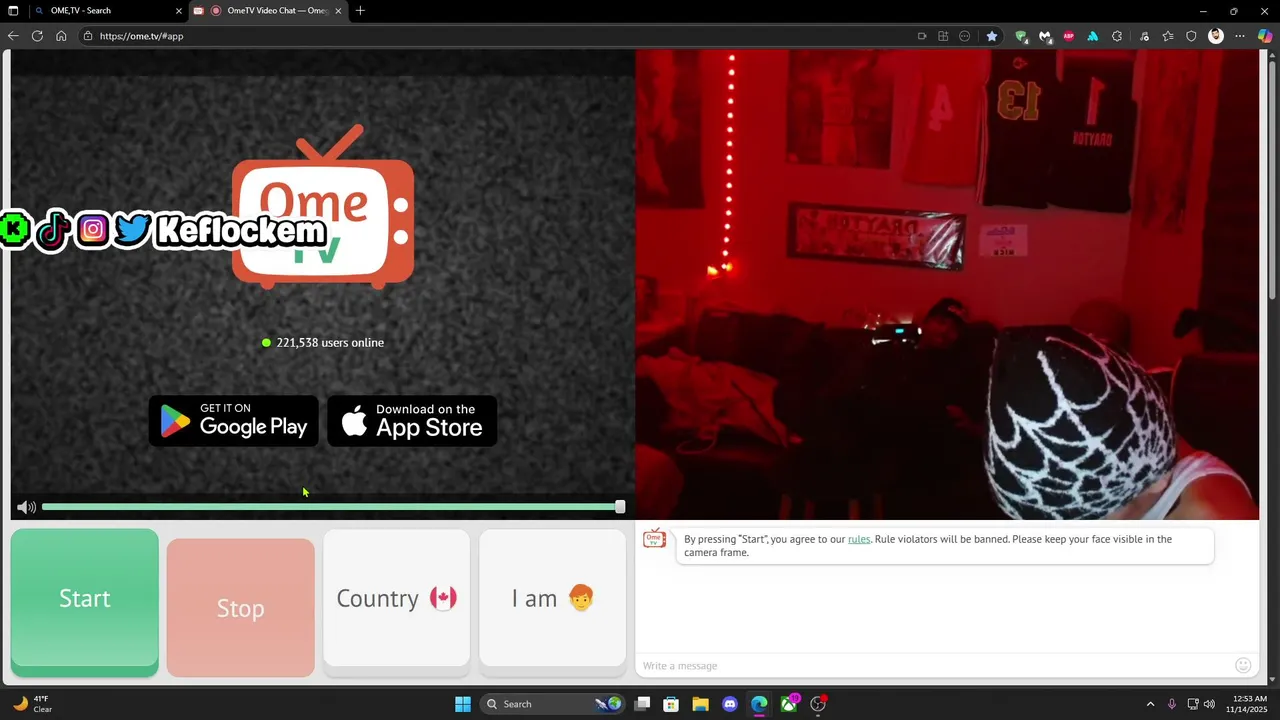Image resolution: width=1280 pixels, height=720 pixels.
Task: Click the webcam video preview
Action: coord(947,285)
